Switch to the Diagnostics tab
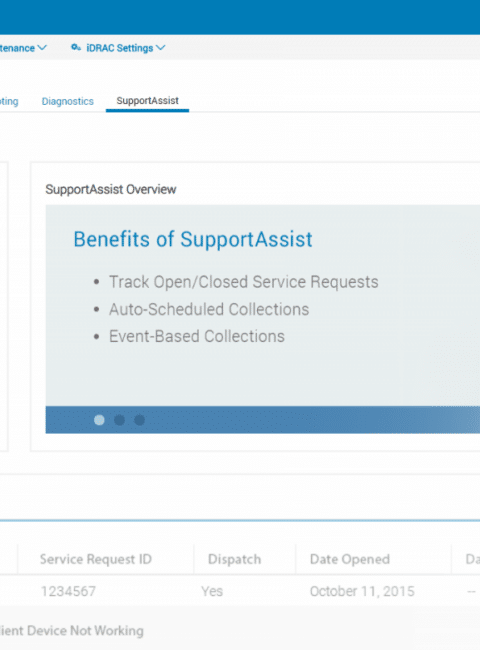The width and height of the screenshot is (480, 650). point(68,101)
